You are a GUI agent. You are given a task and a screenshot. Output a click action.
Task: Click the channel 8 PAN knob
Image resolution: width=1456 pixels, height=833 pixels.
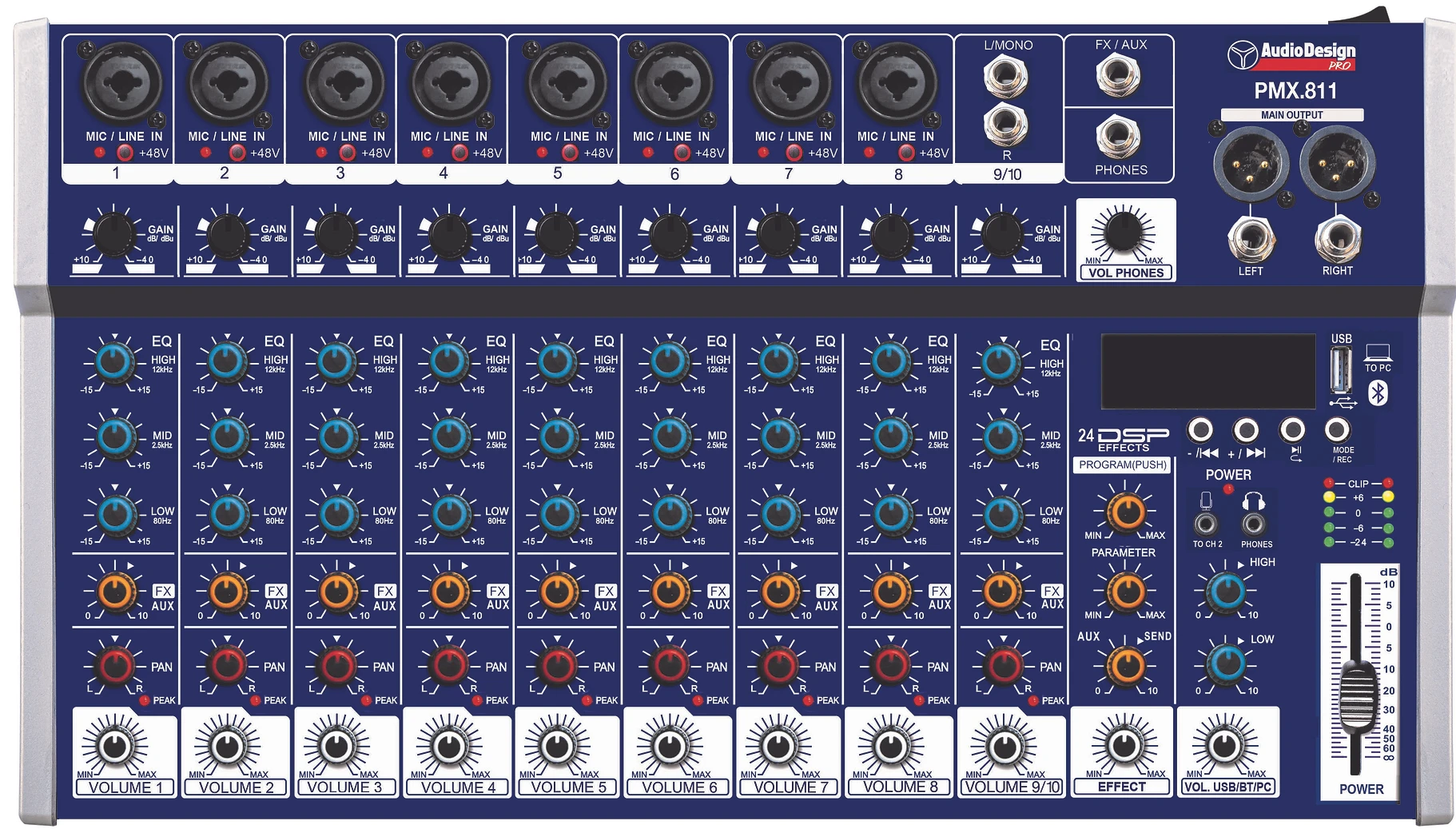[891, 665]
